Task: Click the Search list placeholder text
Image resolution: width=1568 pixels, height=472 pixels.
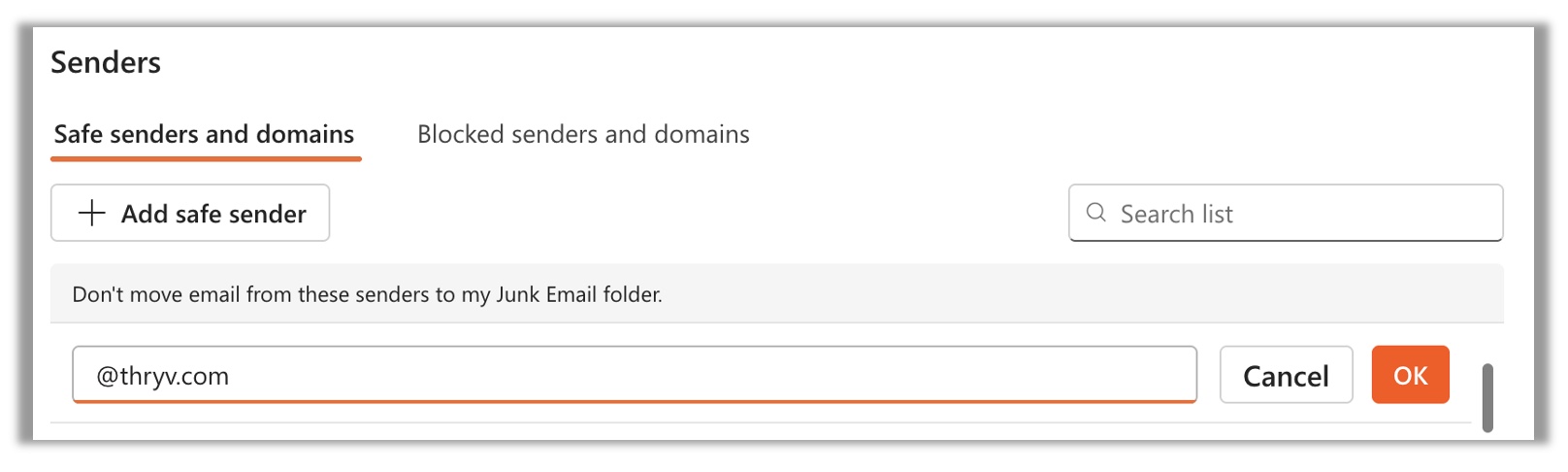Action: pos(1176,214)
